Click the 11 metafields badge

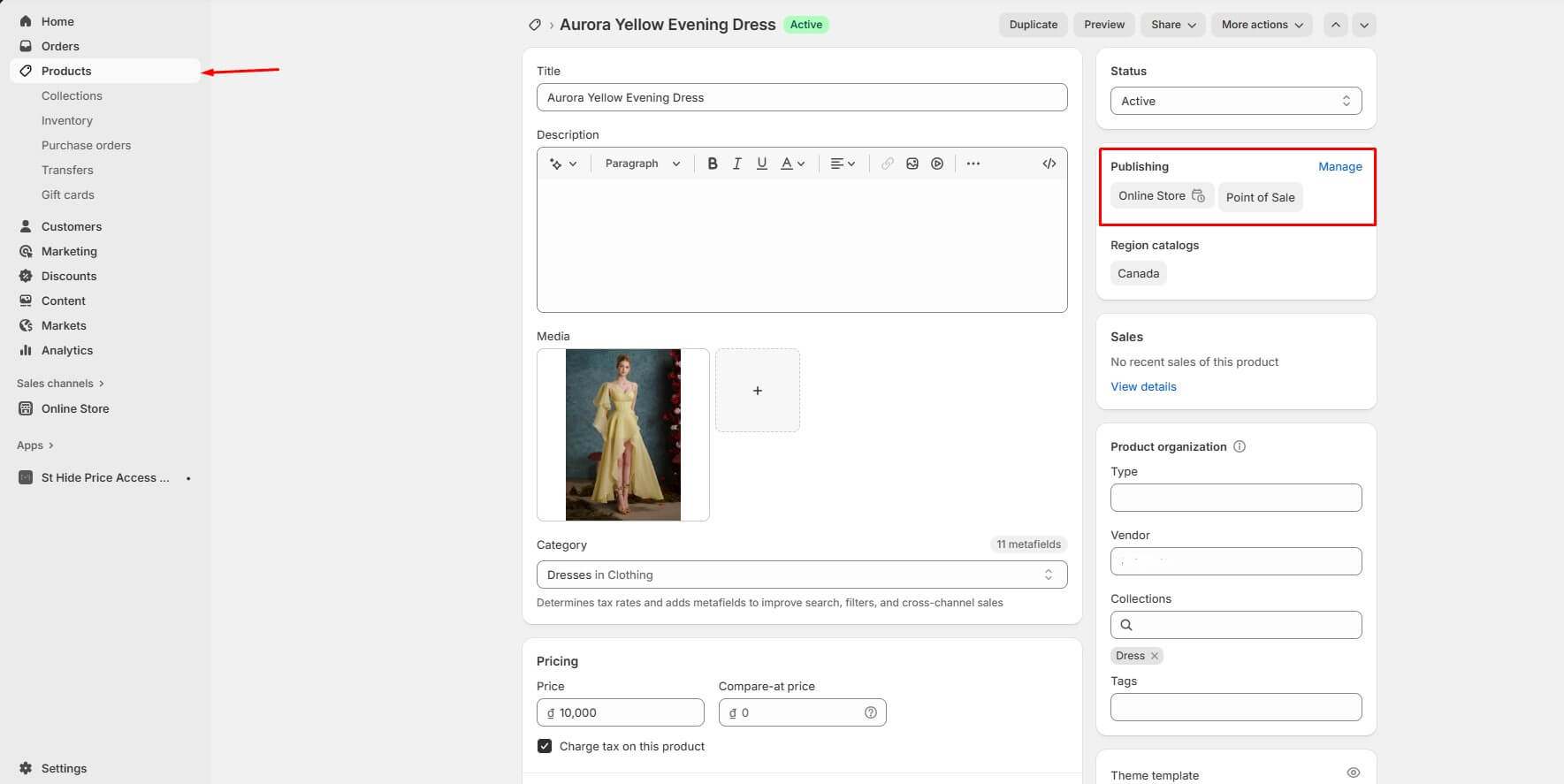pos(1028,544)
